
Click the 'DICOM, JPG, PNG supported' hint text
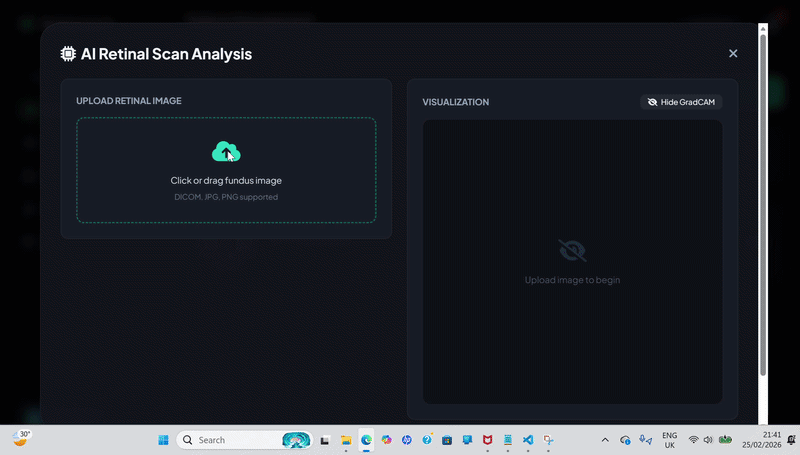(226, 197)
